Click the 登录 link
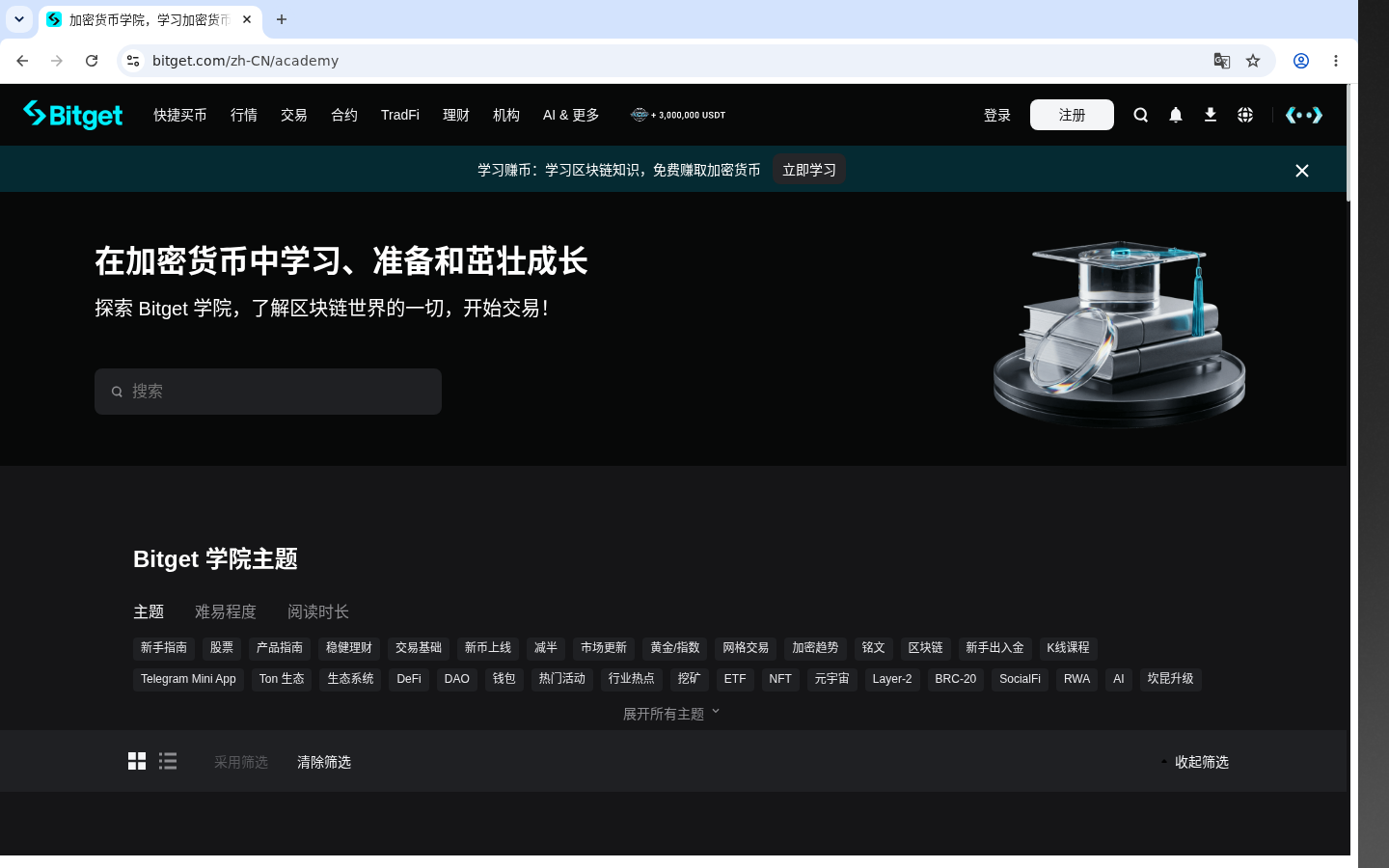 (x=997, y=115)
